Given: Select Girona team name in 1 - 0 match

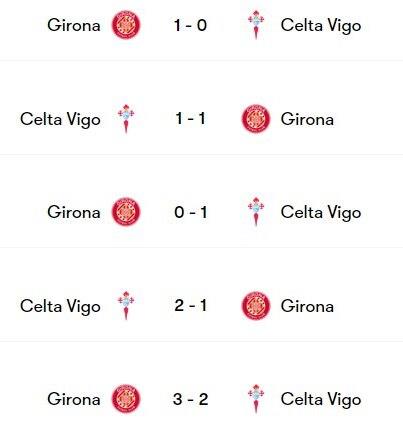Looking at the screenshot, I should [x=74, y=25].
